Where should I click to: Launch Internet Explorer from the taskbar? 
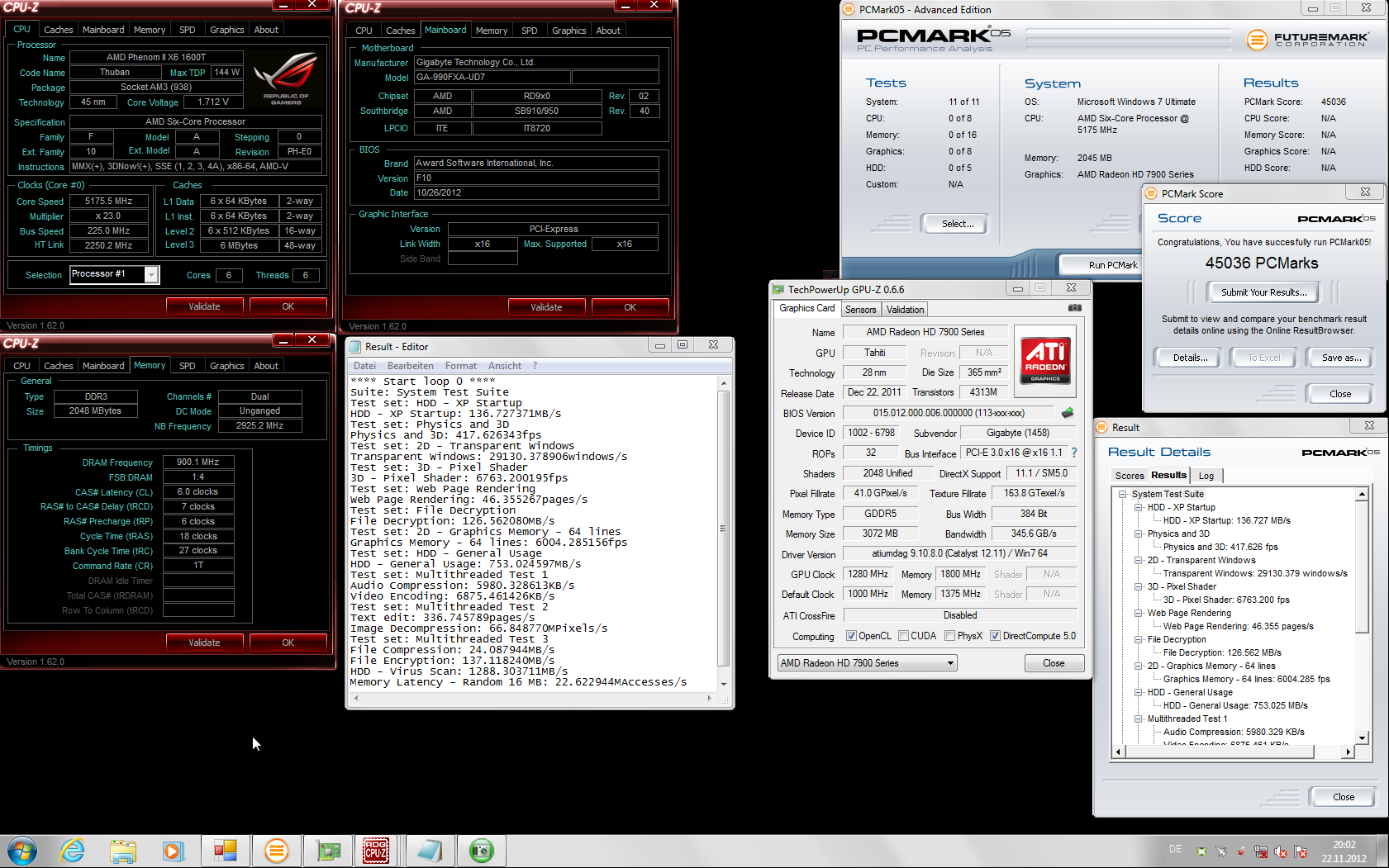[x=73, y=851]
